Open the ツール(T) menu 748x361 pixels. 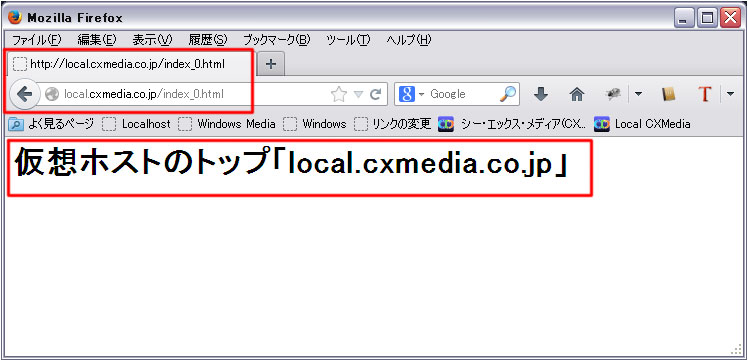point(348,40)
